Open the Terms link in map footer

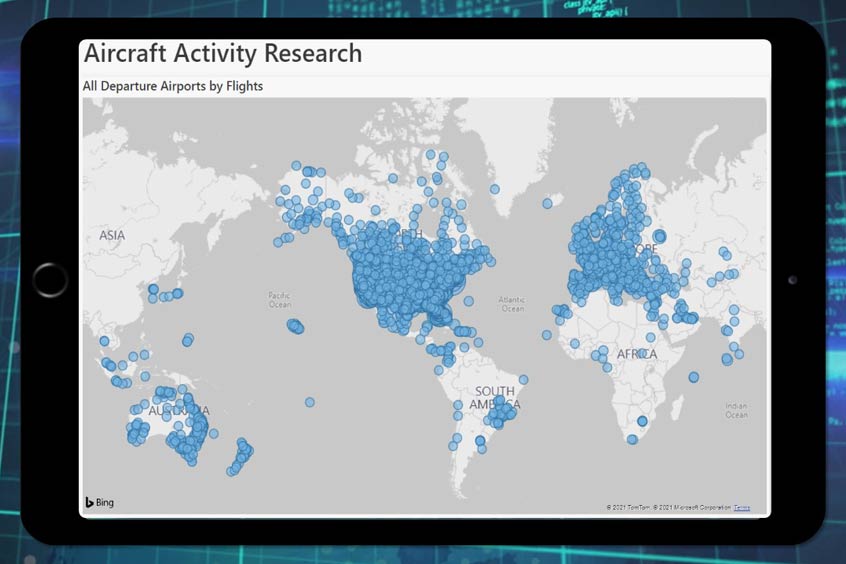click(741, 508)
